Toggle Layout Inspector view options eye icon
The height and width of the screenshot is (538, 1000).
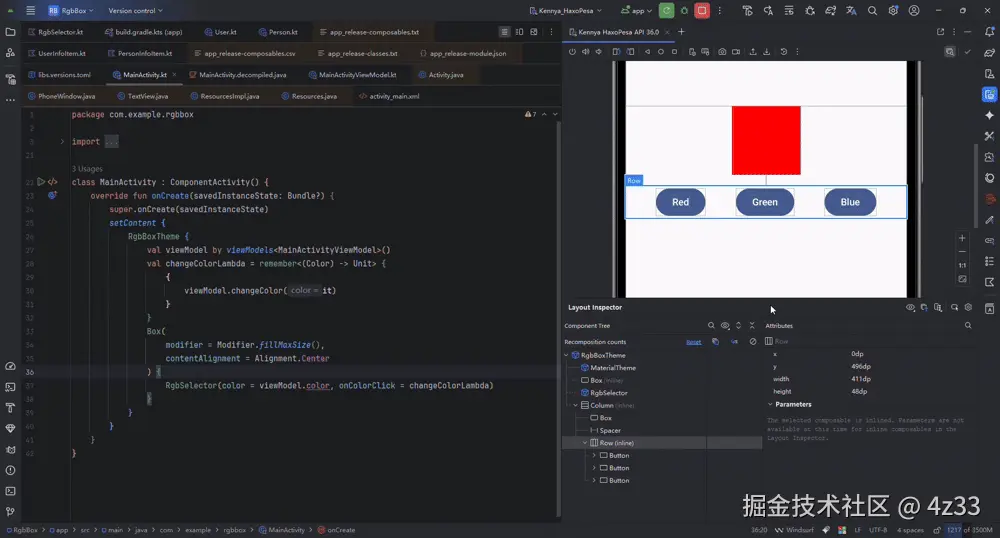click(x=910, y=307)
